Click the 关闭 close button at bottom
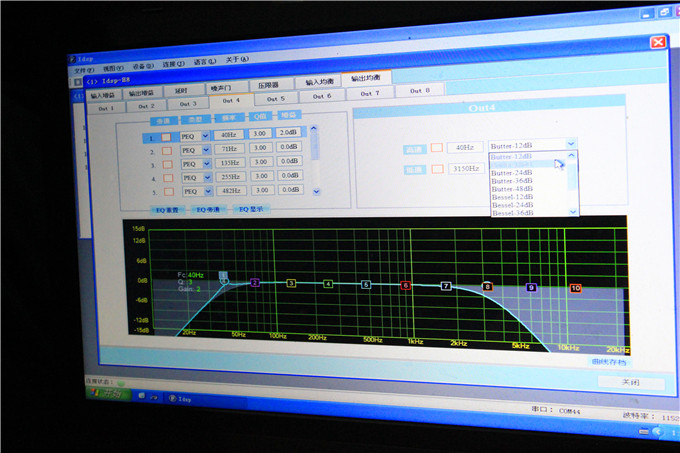 (631, 382)
